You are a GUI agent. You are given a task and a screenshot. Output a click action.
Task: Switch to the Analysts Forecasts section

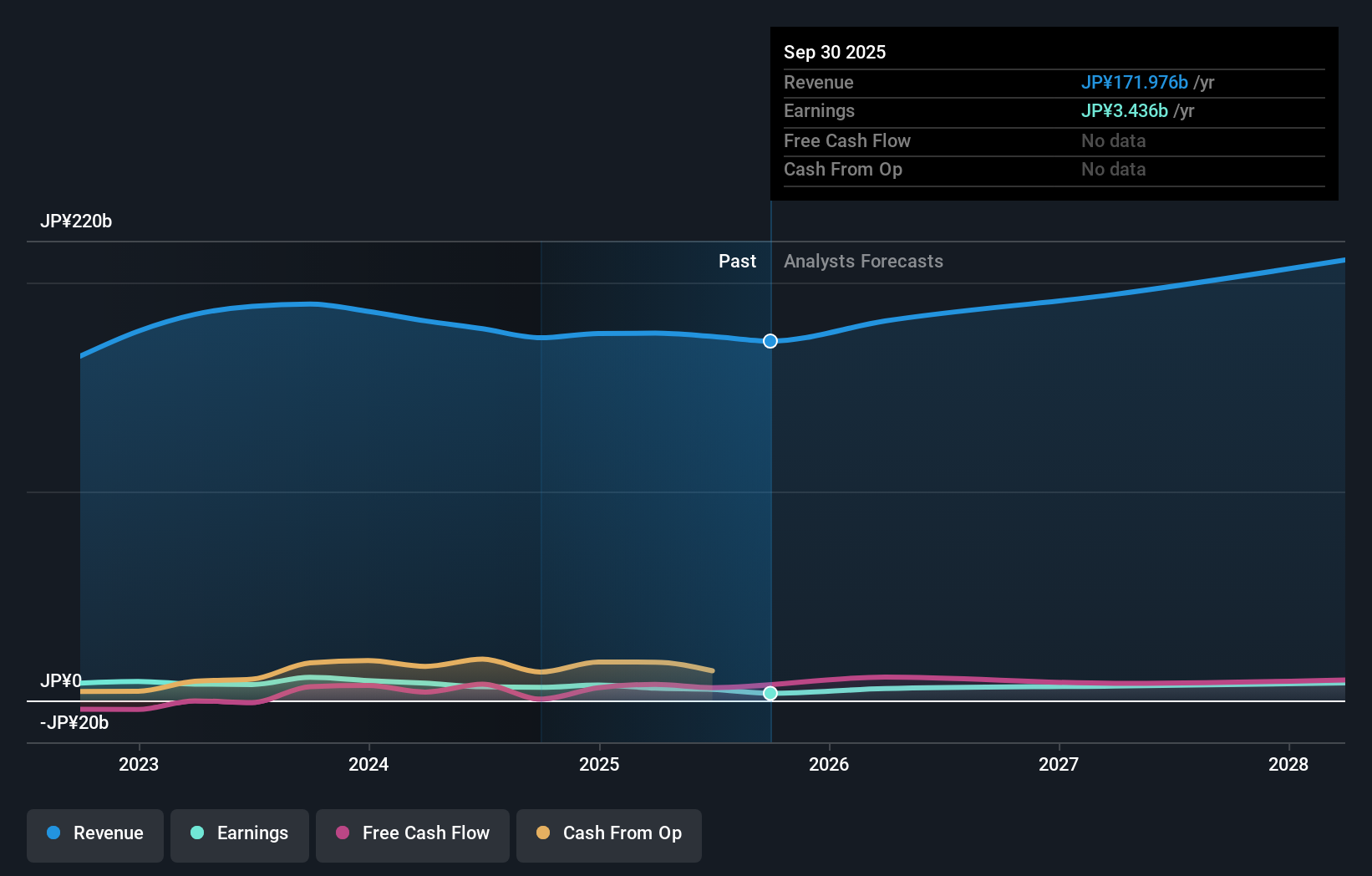coord(864,261)
